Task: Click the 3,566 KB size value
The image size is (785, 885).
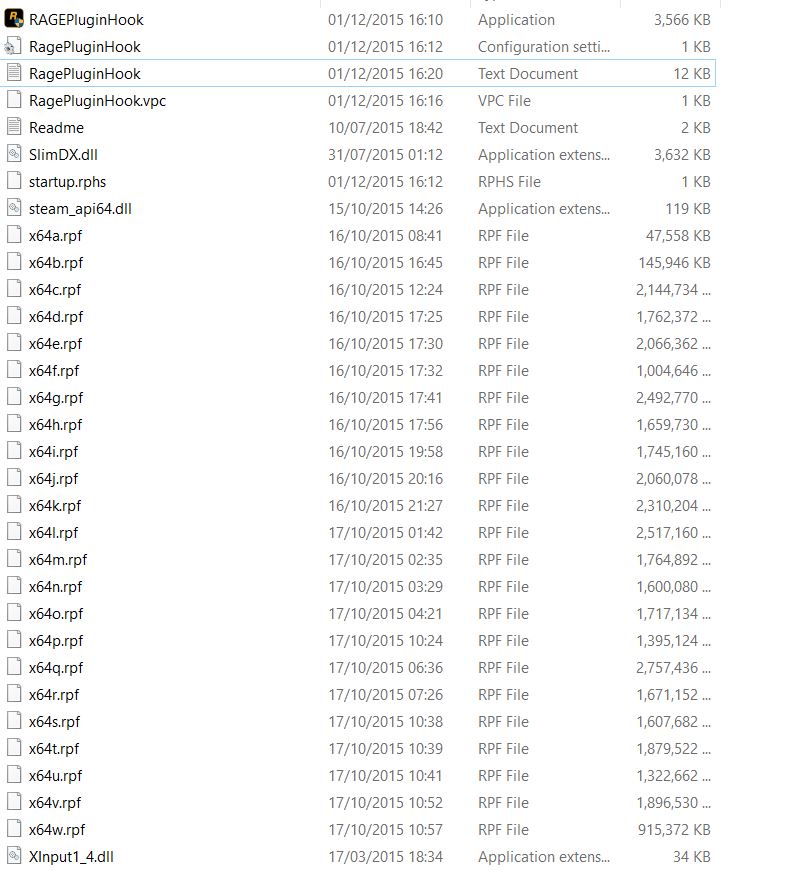Action: [682, 20]
